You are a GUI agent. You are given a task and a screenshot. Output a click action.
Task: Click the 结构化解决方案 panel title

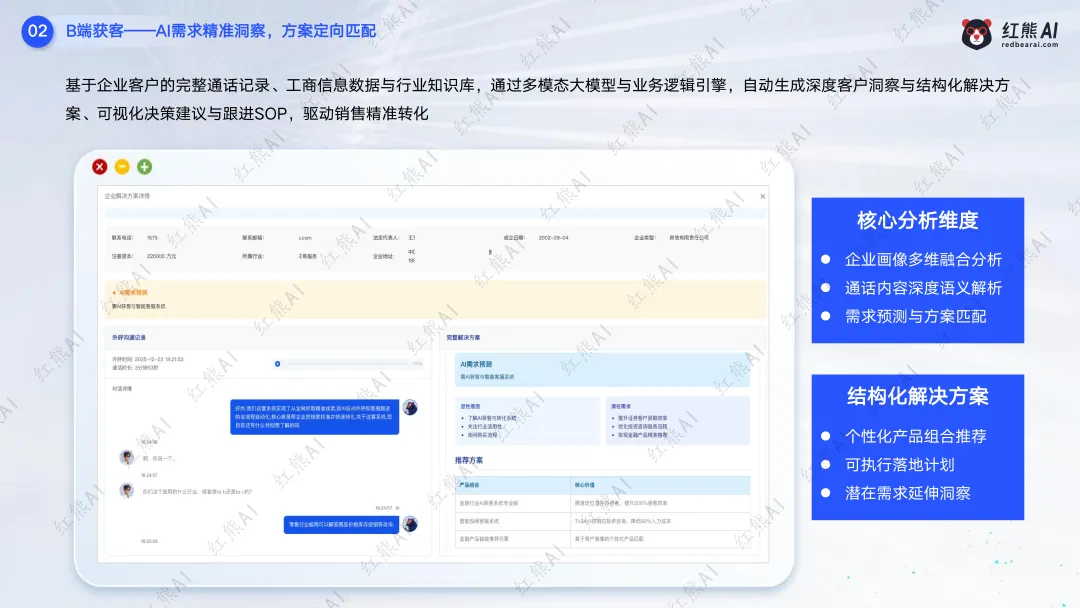(x=917, y=396)
